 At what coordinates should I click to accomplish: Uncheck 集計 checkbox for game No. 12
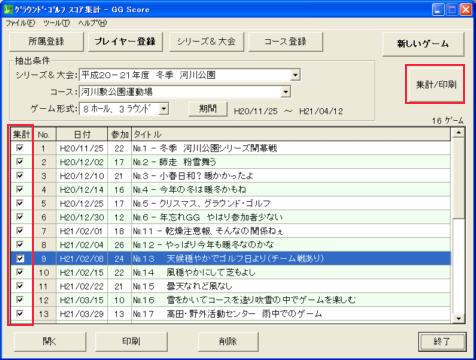click(20, 300)
